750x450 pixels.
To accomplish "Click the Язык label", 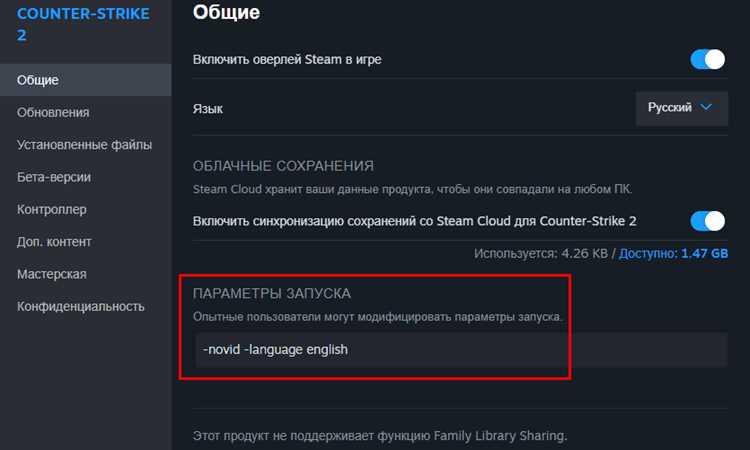I will click(x=208, y=109).
